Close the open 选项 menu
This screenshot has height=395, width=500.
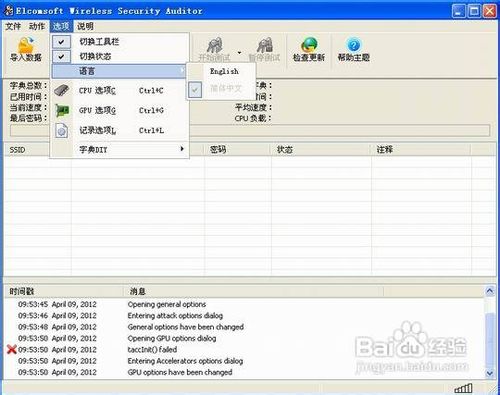tap(61, 26)
